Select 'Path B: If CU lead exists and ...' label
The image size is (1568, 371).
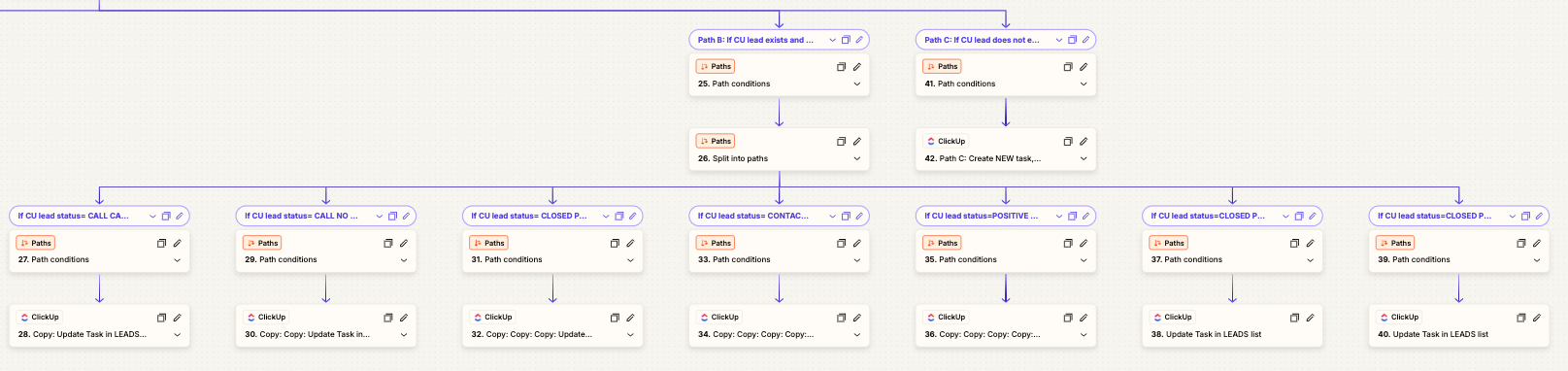click(755, 40)
